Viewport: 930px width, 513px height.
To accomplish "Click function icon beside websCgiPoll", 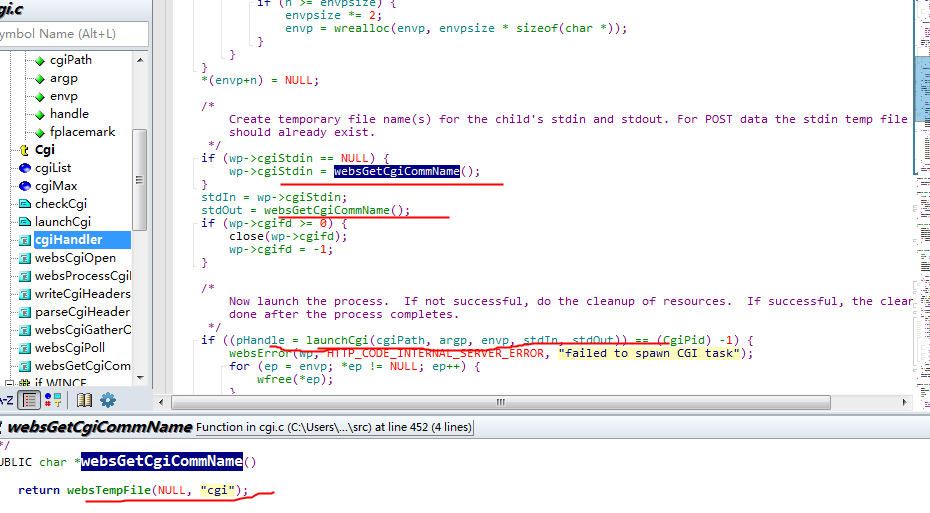I will click(x=24, y=348).
